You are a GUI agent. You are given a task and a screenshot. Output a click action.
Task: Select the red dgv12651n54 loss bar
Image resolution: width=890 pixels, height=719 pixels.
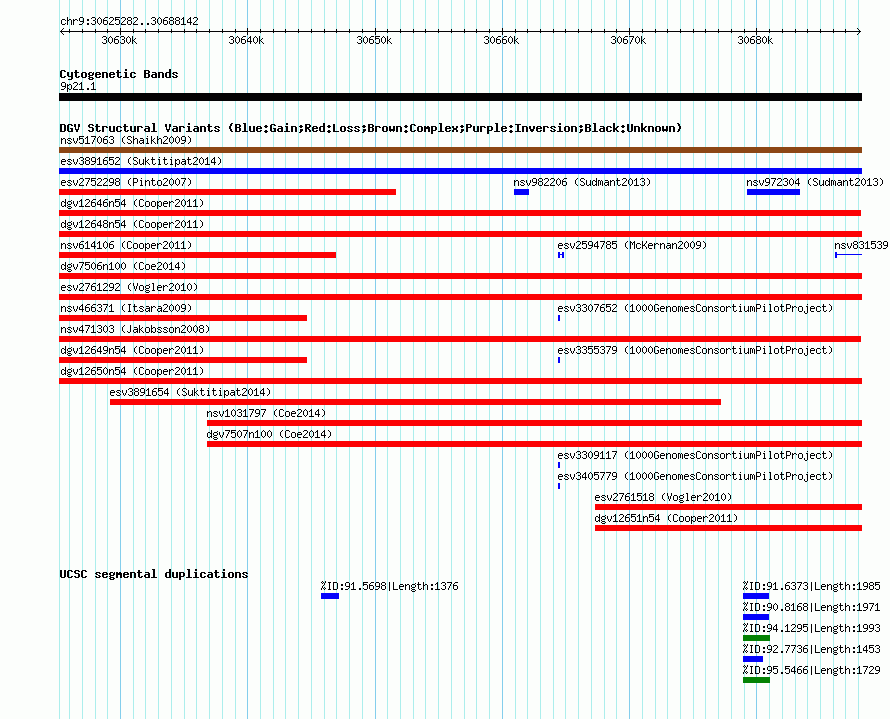[x=728, y=528]
